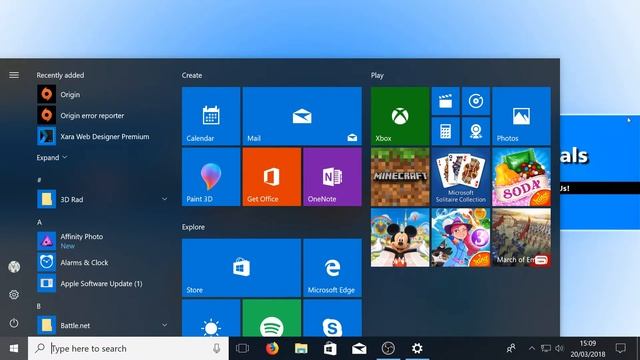Expand the Recently added list
Viewport: 640px width, 360px height.
pyautogui.click(x=52, y=158)
